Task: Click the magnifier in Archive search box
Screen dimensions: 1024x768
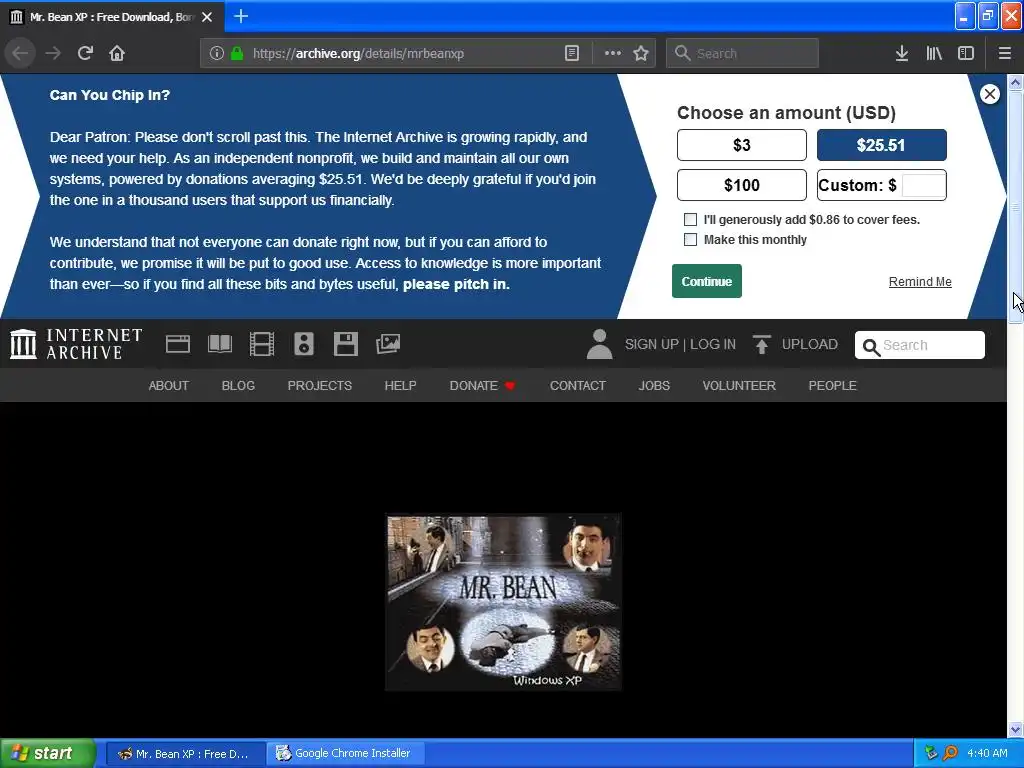Action: 871,346
